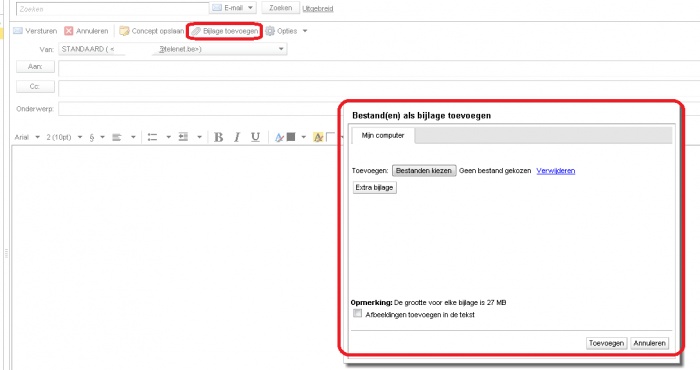Screen dimensions: 700x370
Task: Click Versturen to send the mail
Action: 35,31
